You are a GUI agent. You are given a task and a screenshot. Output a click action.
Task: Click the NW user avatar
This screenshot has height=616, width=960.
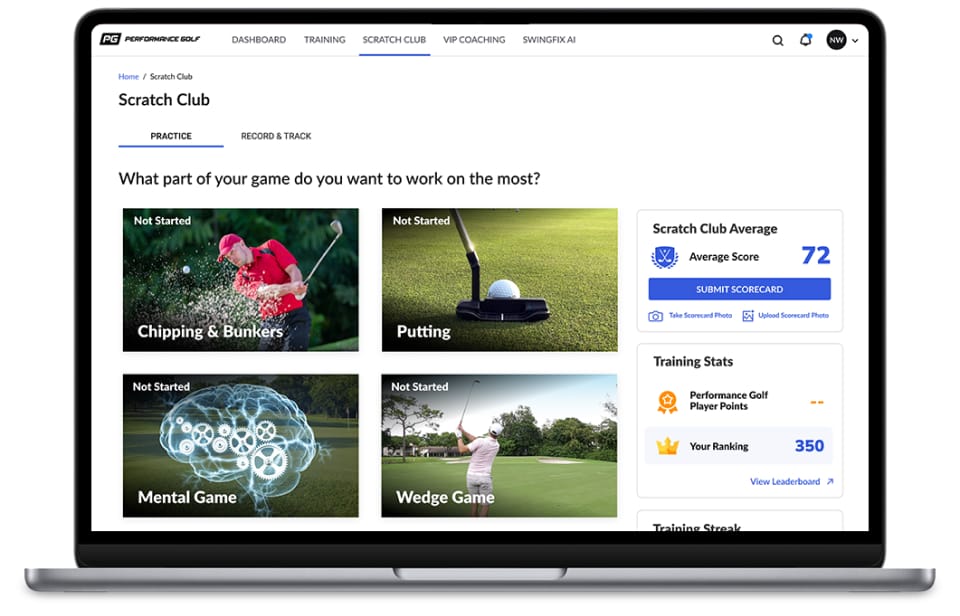click(836, 40)
